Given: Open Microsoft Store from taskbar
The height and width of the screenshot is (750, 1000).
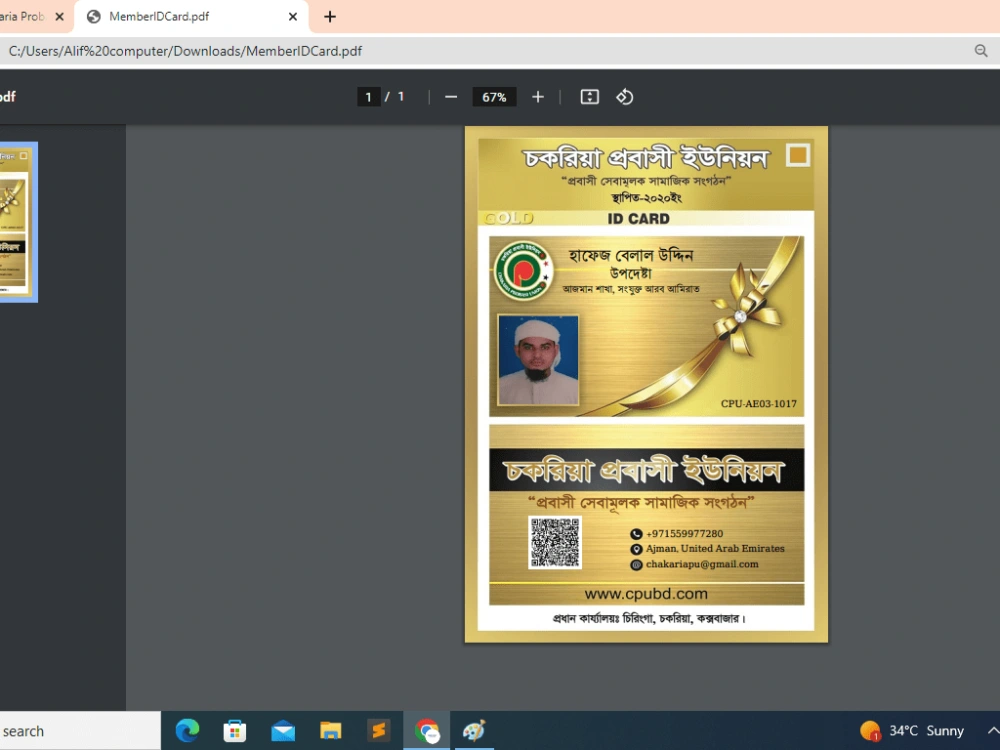Looking at the screenshot, I should 235,731.
